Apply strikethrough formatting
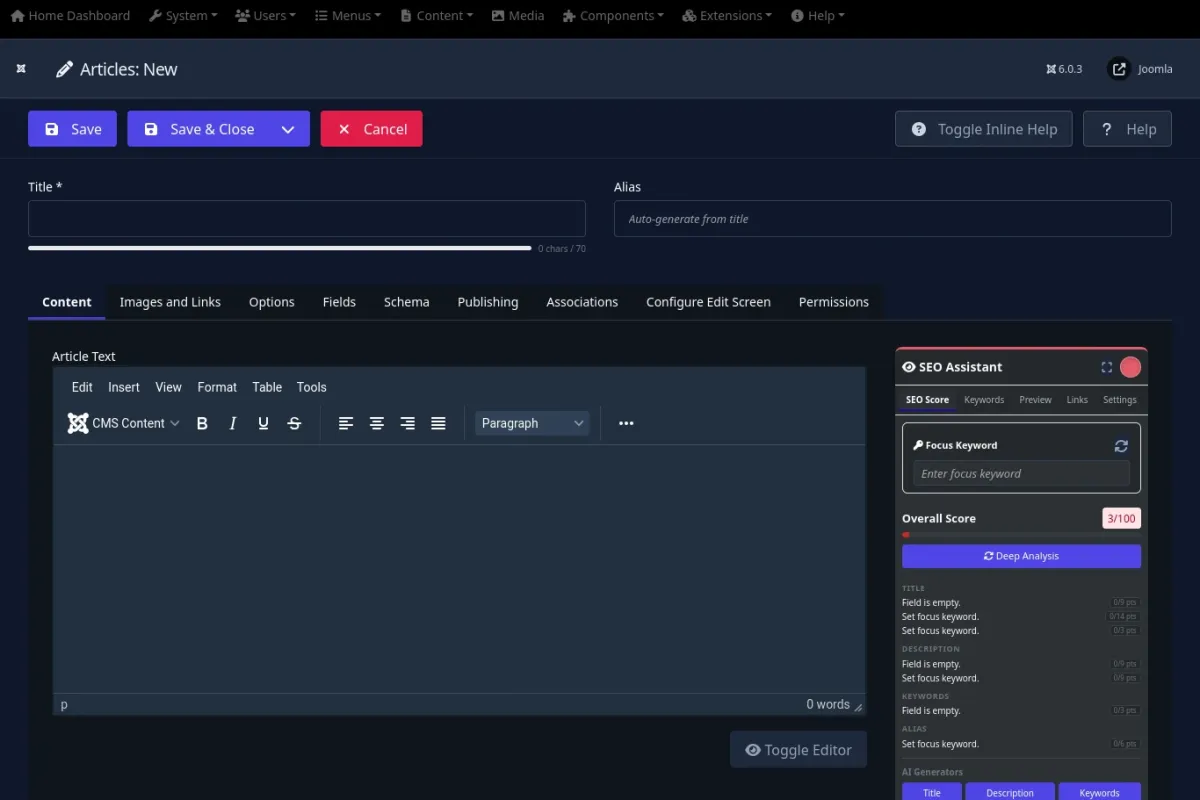 (x=294, y=423)
